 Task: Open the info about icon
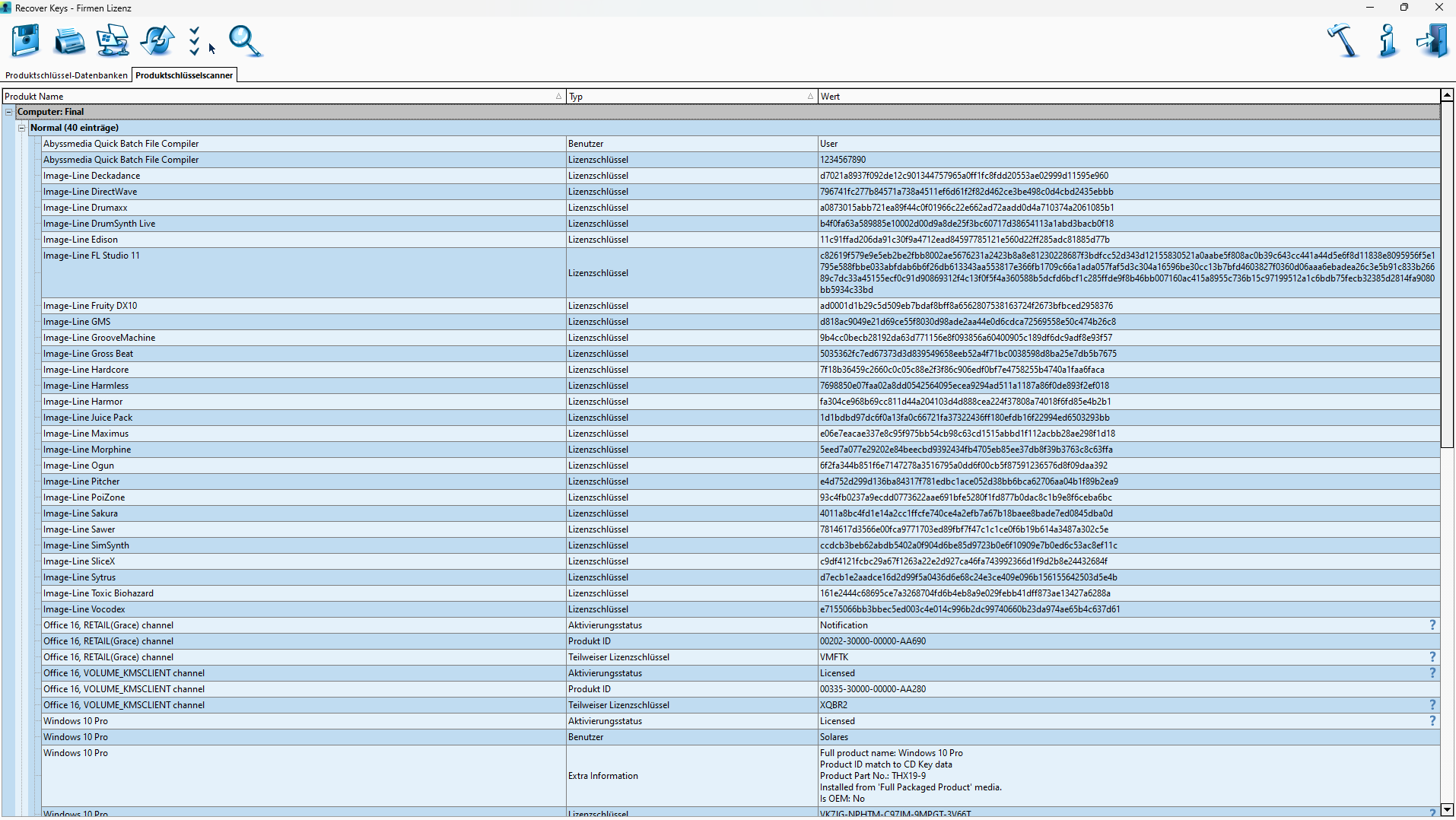pos(1388,40)
